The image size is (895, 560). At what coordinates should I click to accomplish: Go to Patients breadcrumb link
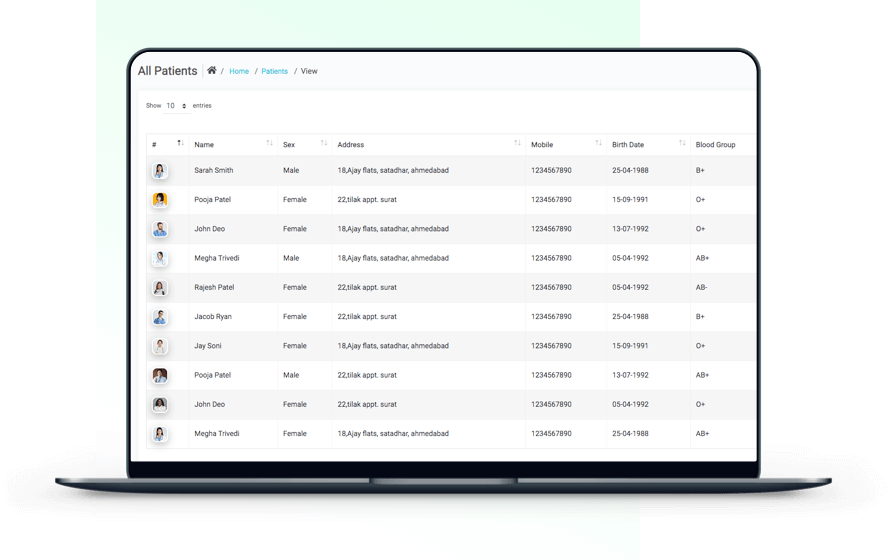pos(274,72)
